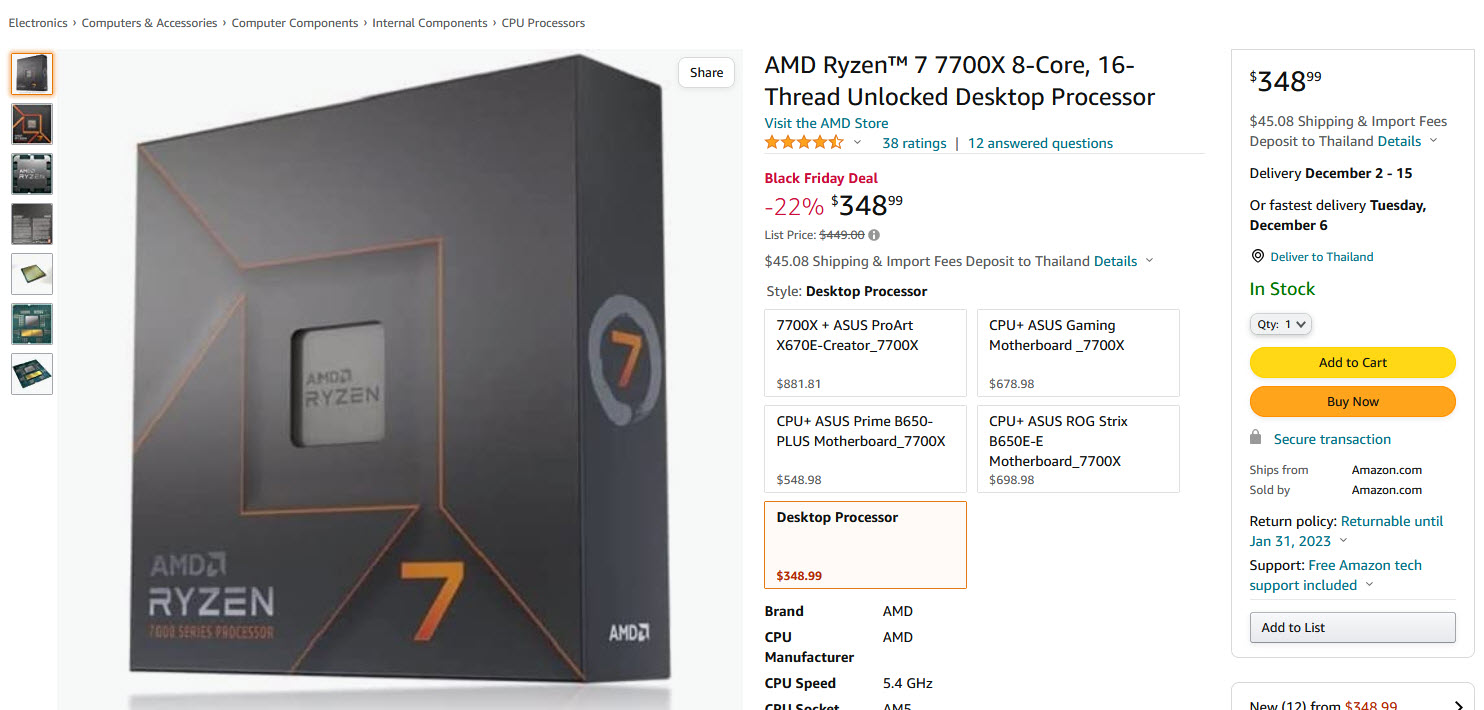Select the 7700X + ASUS ProArt X670E-Creator bundle
Screen dimensions: 1484x710
click(x=865, y=353)
